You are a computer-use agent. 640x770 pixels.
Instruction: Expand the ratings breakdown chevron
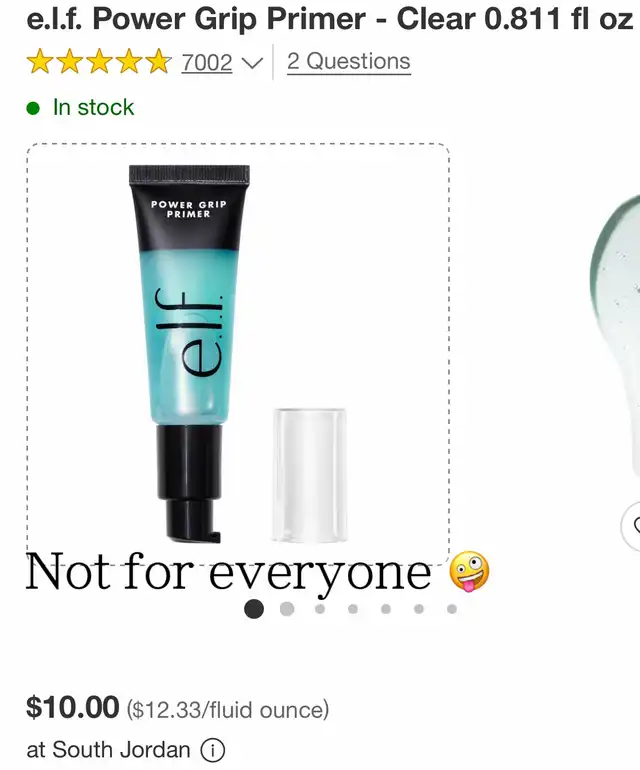point(252,63)
